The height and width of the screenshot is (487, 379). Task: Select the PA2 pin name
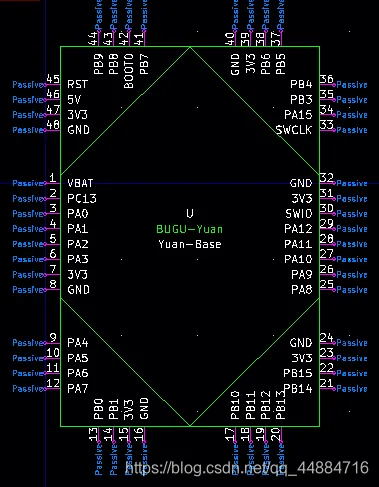(78, 244)
